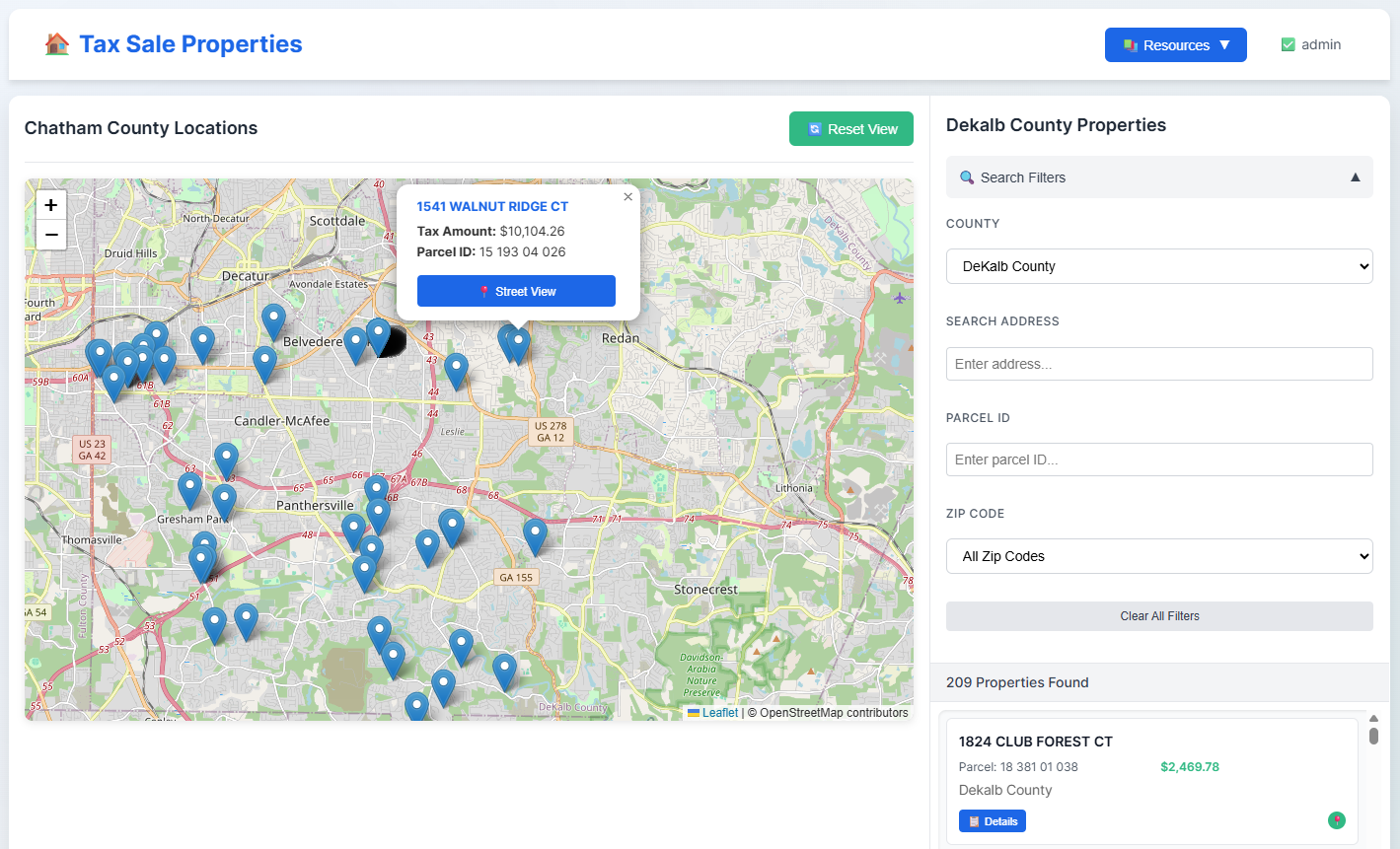The height and width of the screenshot is (849, 1400).
Task: Close the Walnut Ridge Ct popup
Action: tap(627, 197)
